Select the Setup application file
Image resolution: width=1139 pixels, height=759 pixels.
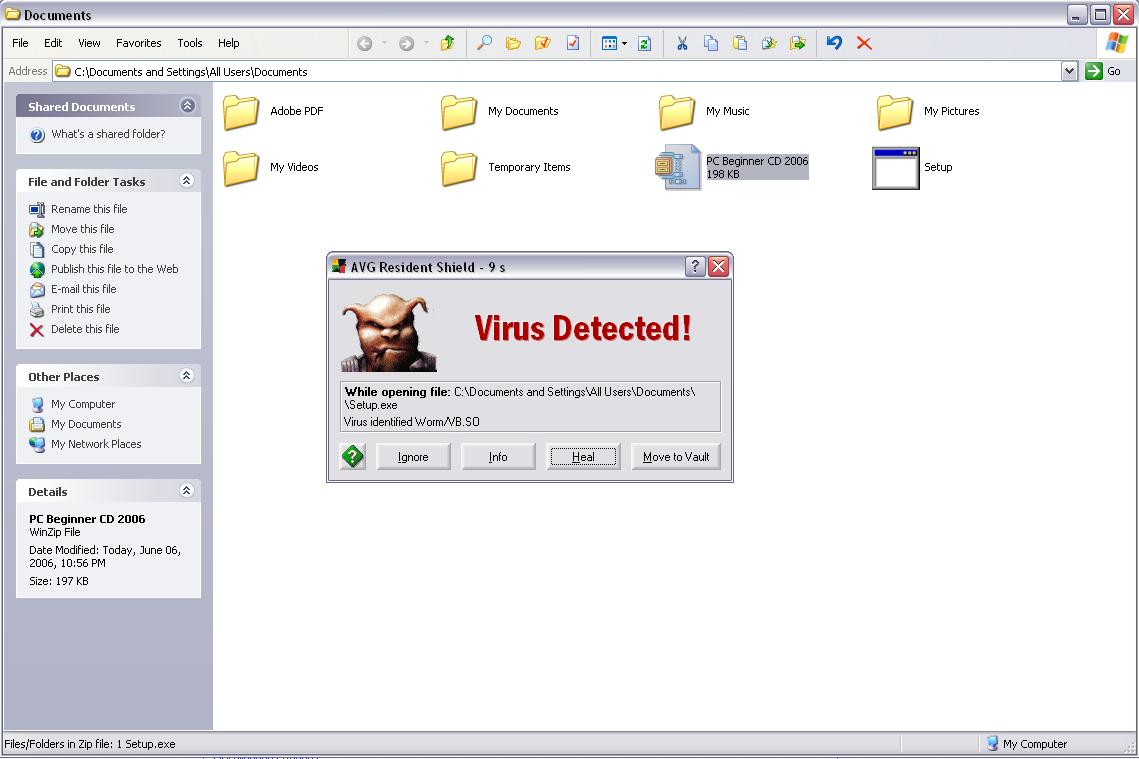coord(912,168)
